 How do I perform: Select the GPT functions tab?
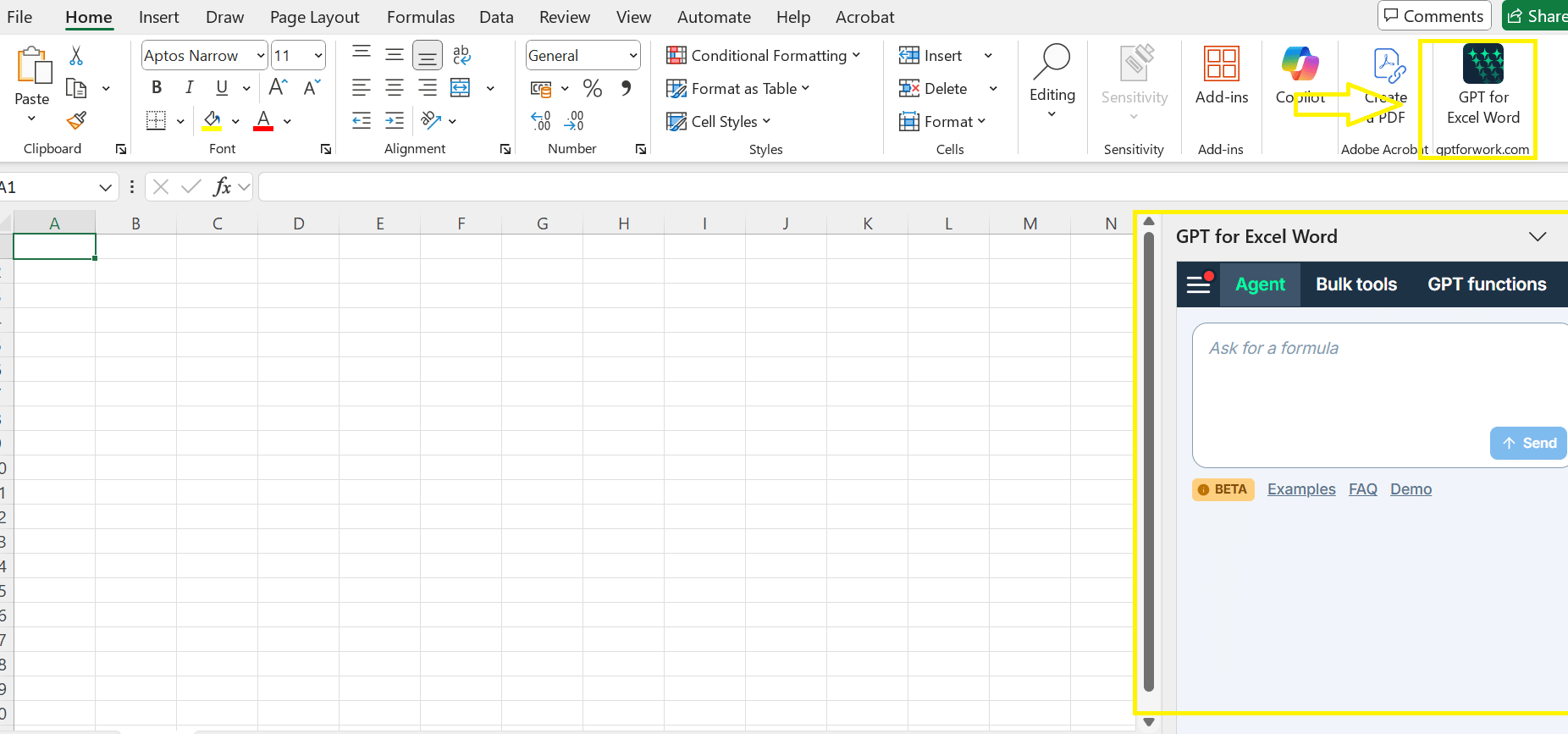1487,284
